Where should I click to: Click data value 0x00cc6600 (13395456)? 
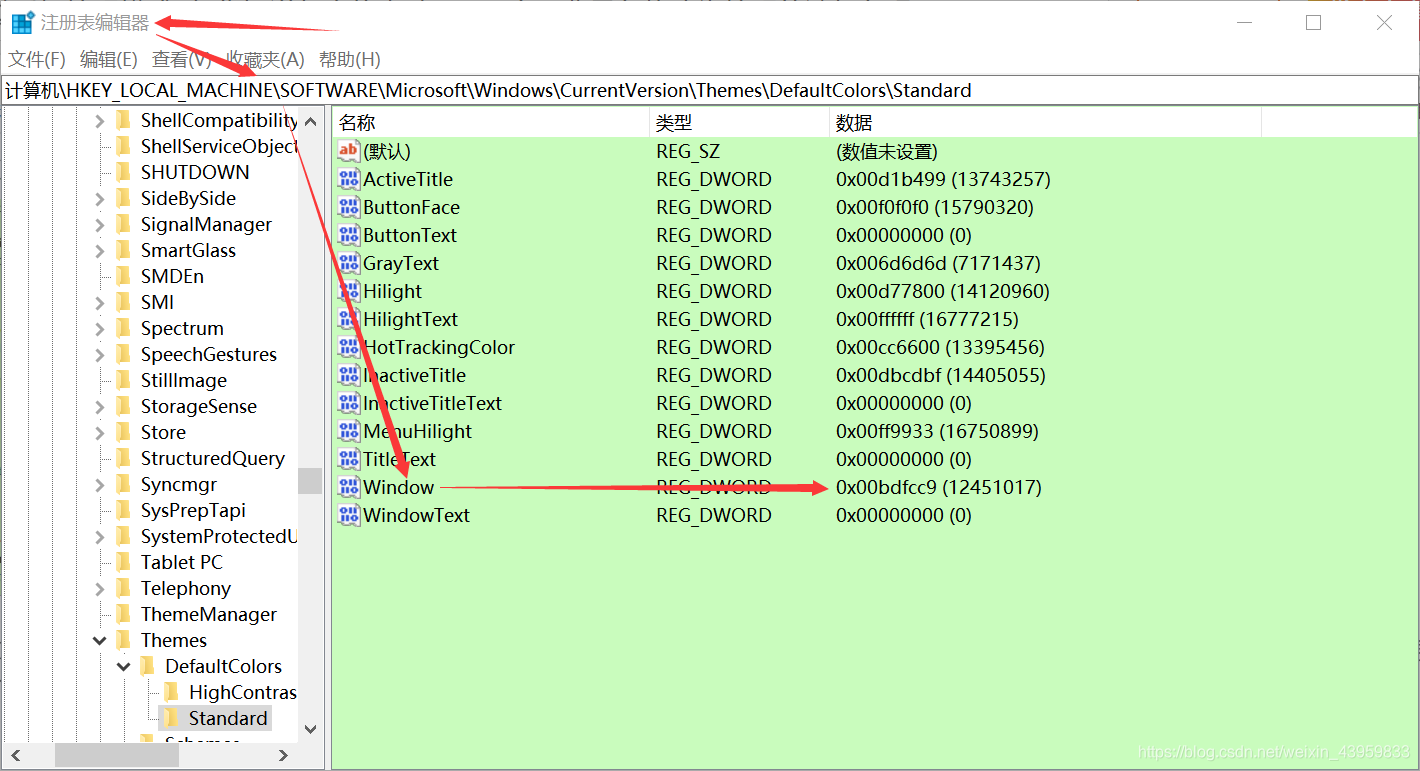940,347
